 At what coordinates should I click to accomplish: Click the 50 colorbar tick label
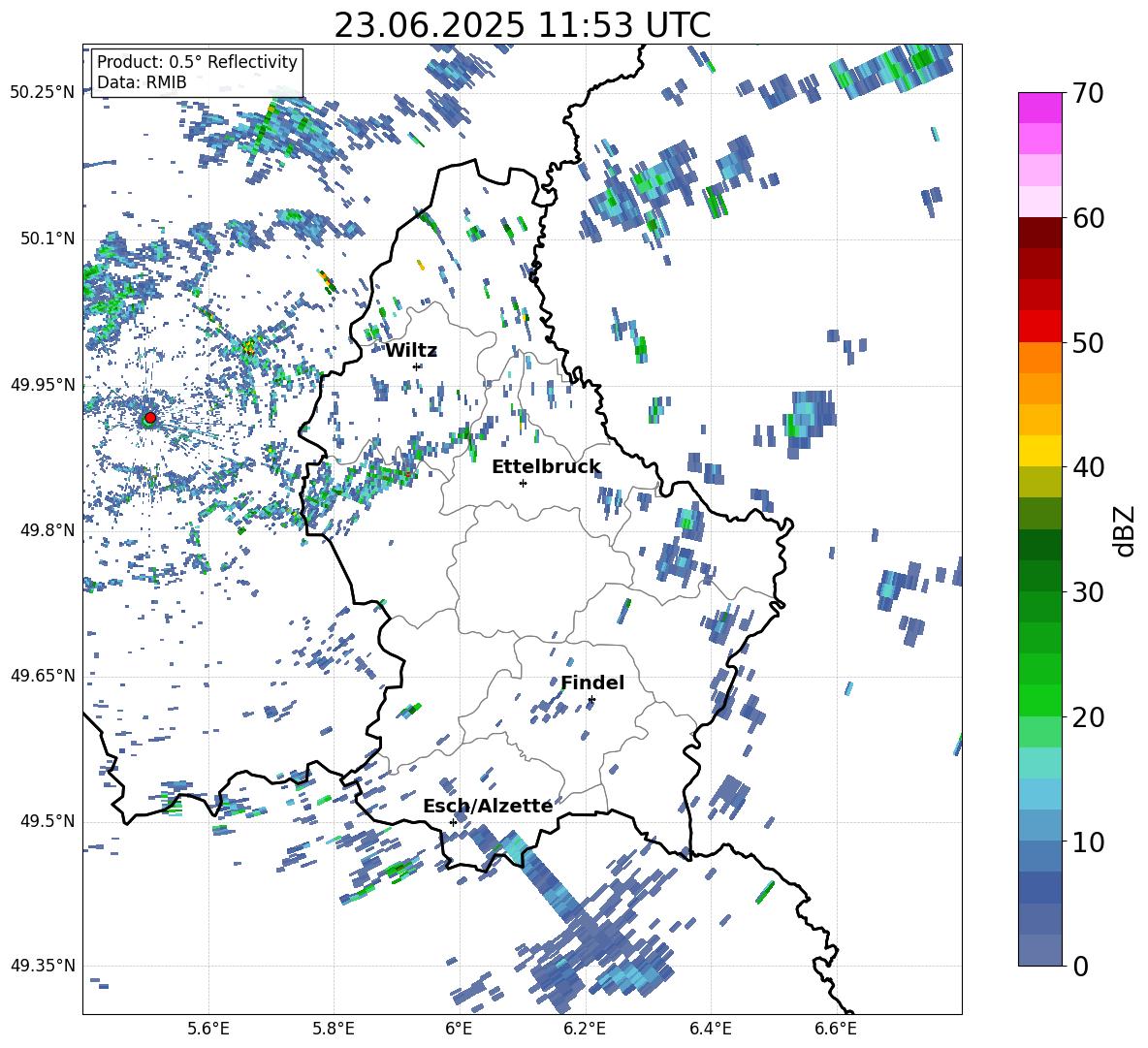tap(1088, 342)
